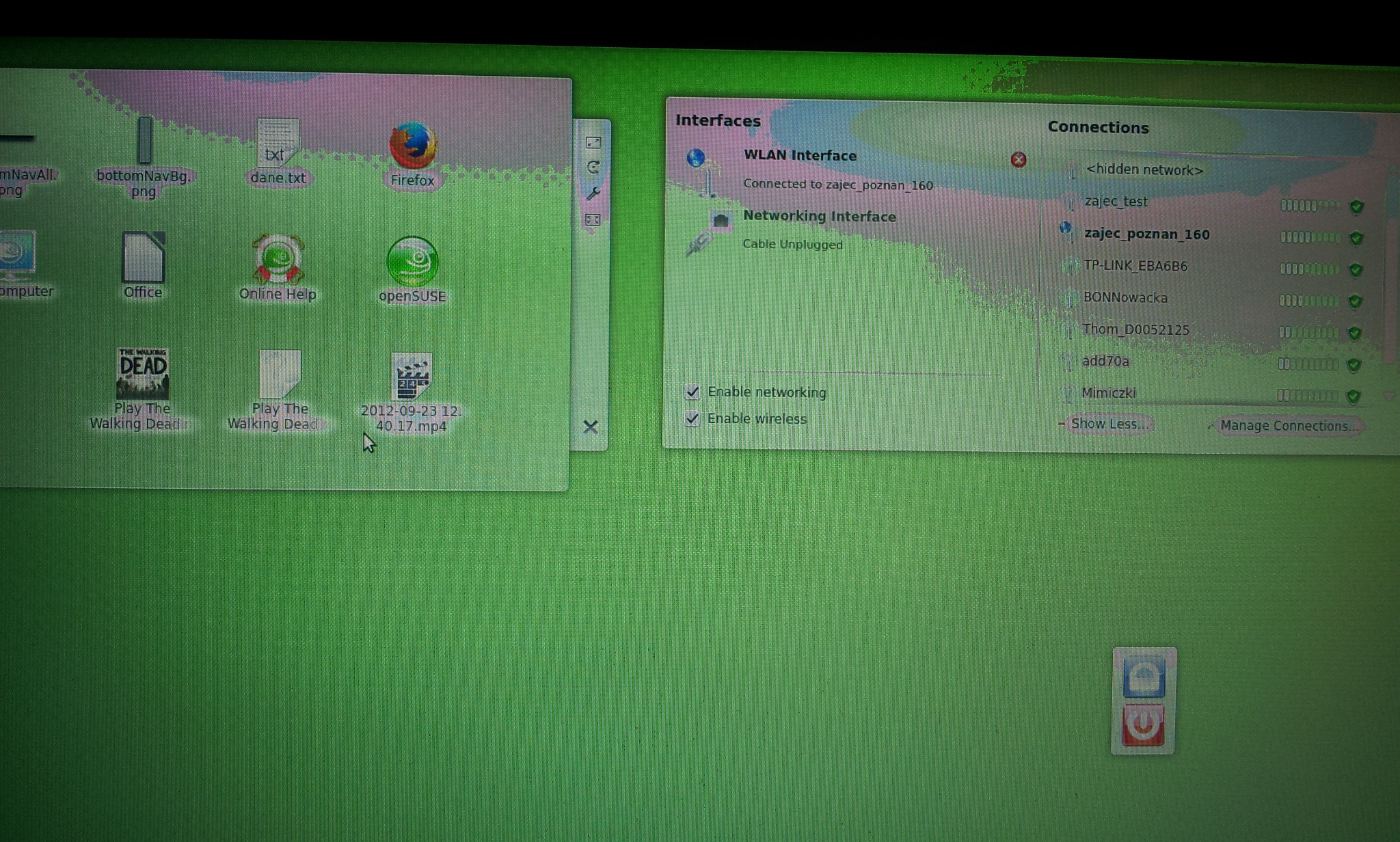Toggle the Enable wireless checkbox
The image size is (1400, 842).
692,419
